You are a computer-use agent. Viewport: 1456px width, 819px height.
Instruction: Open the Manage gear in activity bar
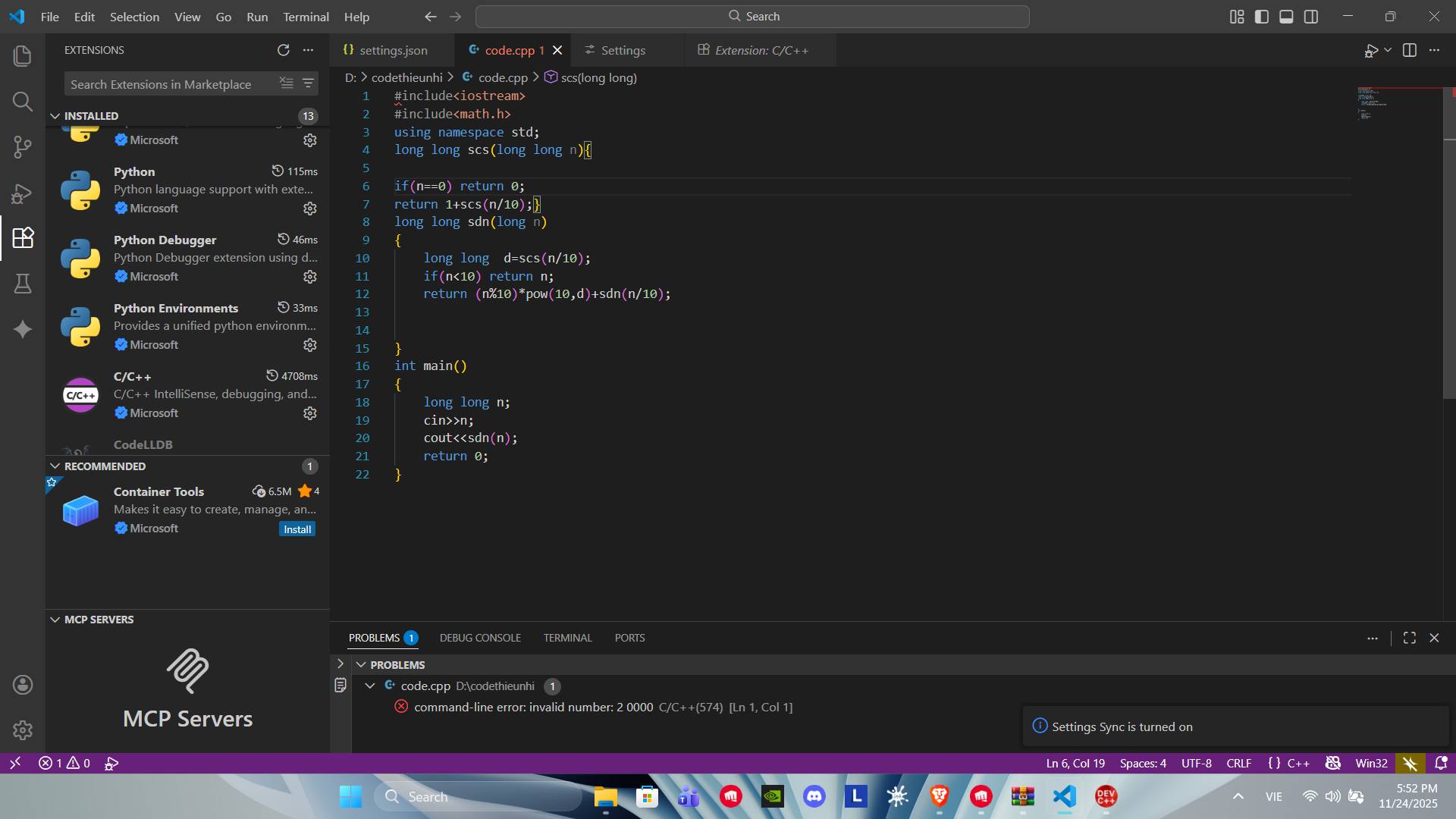(x=23, y=730)
